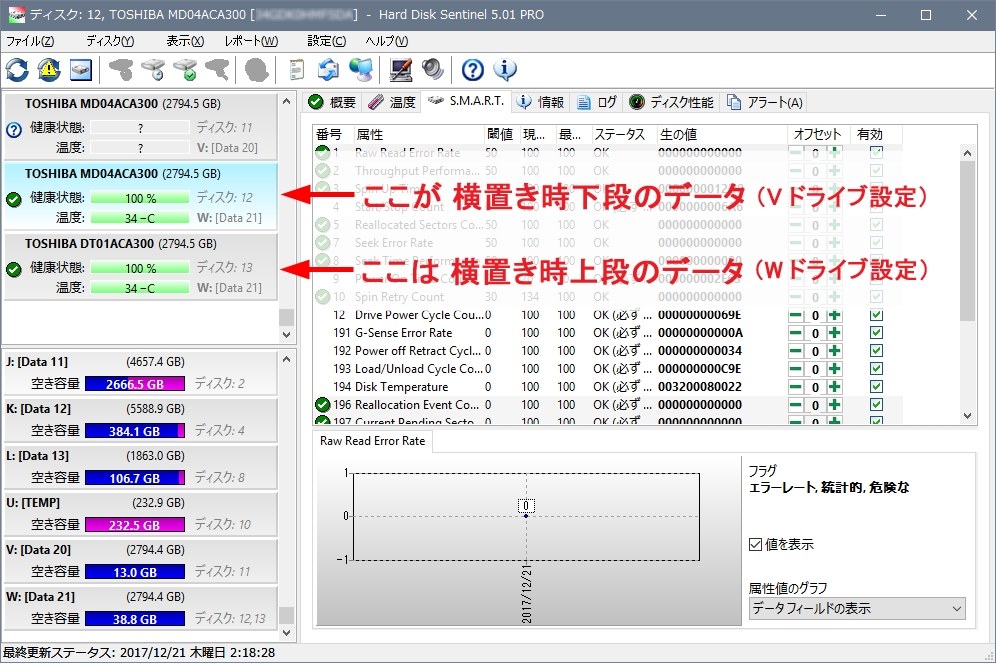Open the 表示 menu
The image size is (996, 663).
point(185,41)
